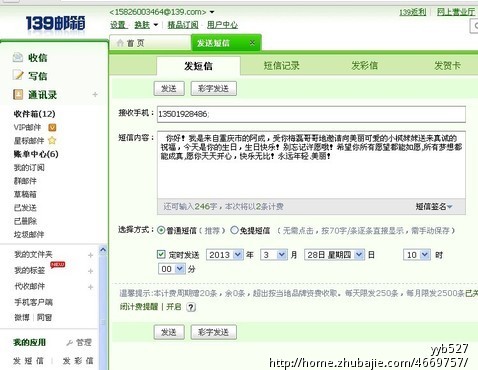Open 账单中心(6) folder
Screen dimensions: 478x370
[x=36, y=154]
